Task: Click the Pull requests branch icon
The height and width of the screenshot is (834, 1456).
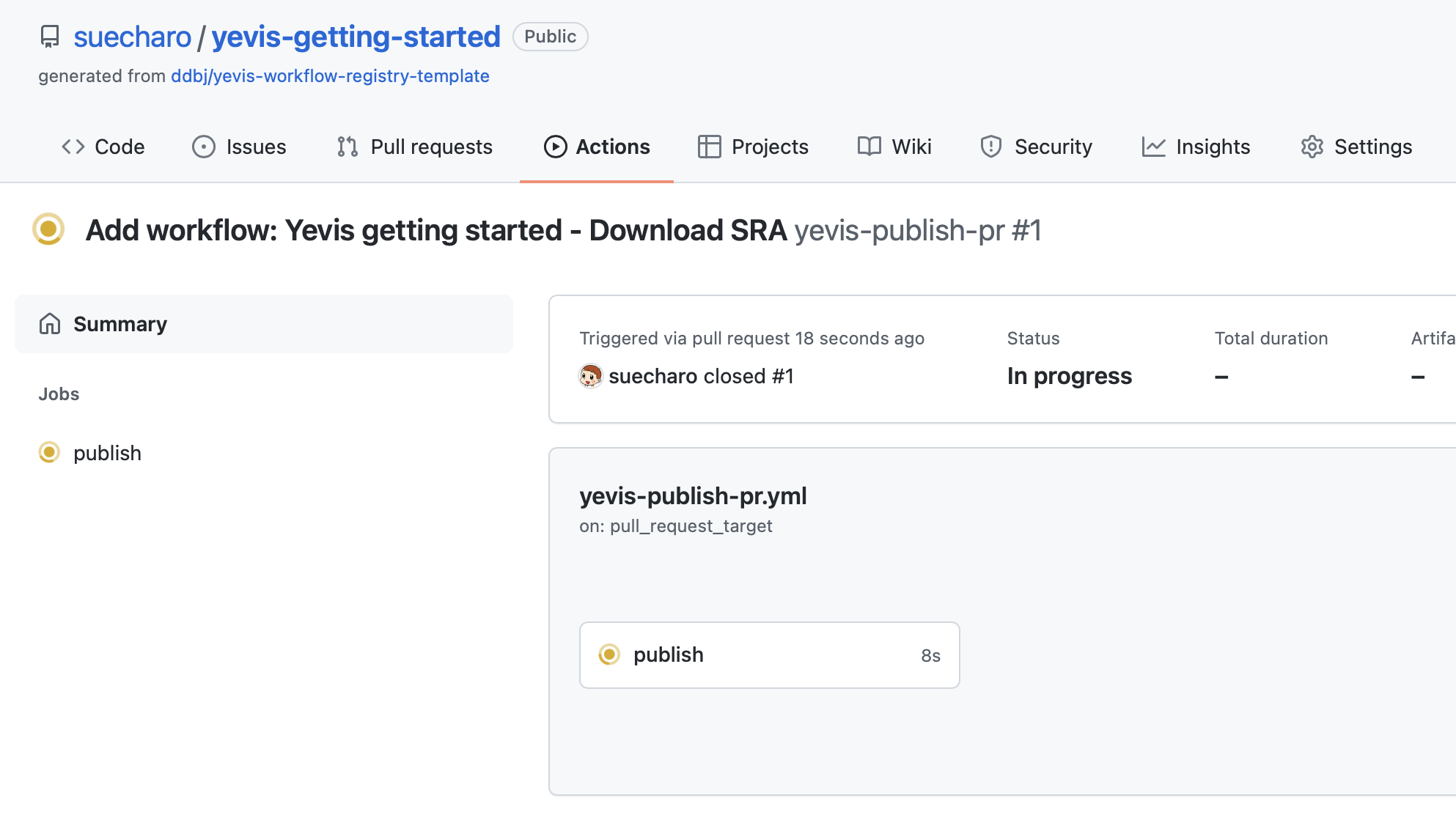Action: (348, 147)
